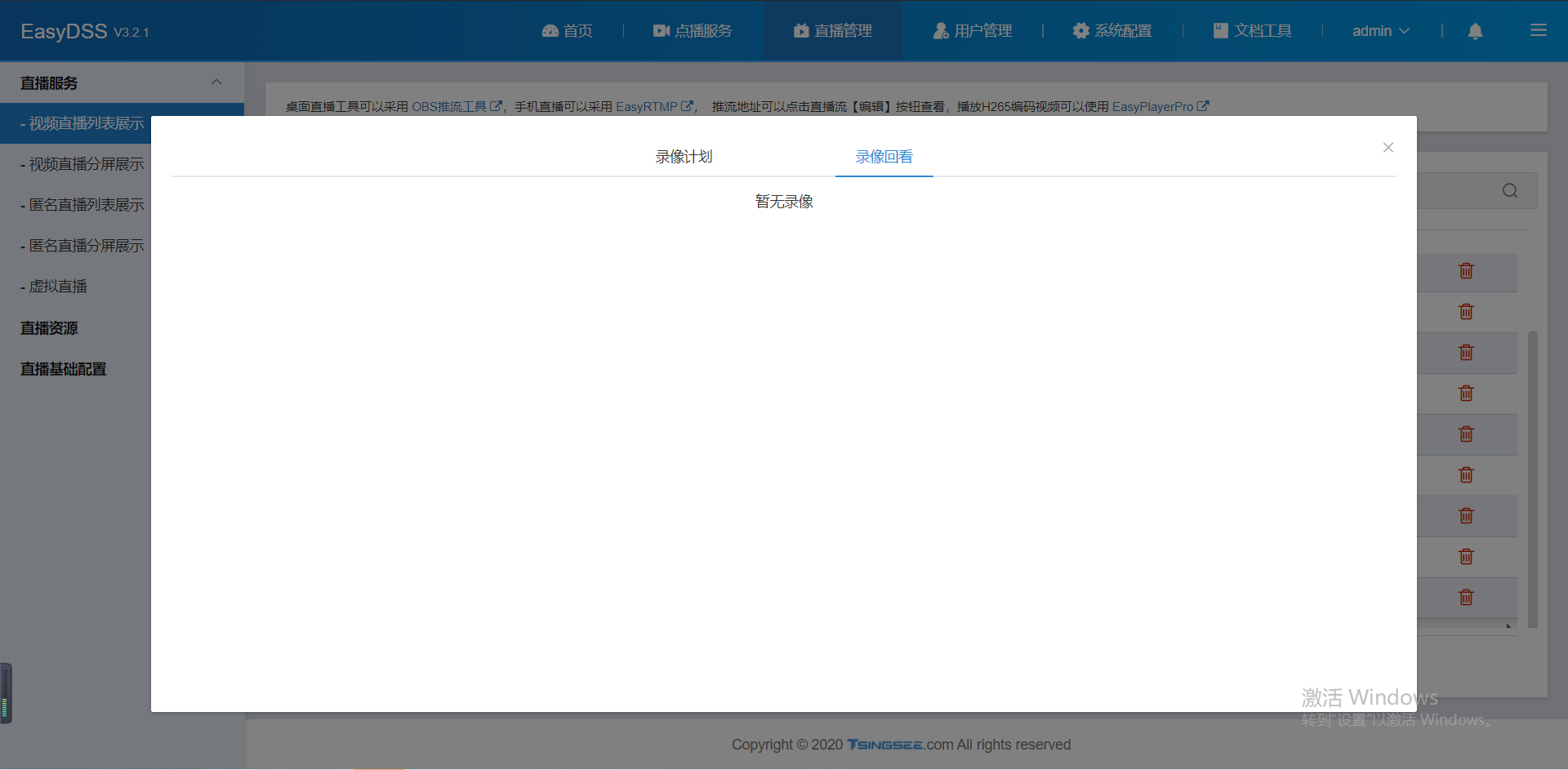
Task: Click the search magnifier icon
Action: (1510, 190)
